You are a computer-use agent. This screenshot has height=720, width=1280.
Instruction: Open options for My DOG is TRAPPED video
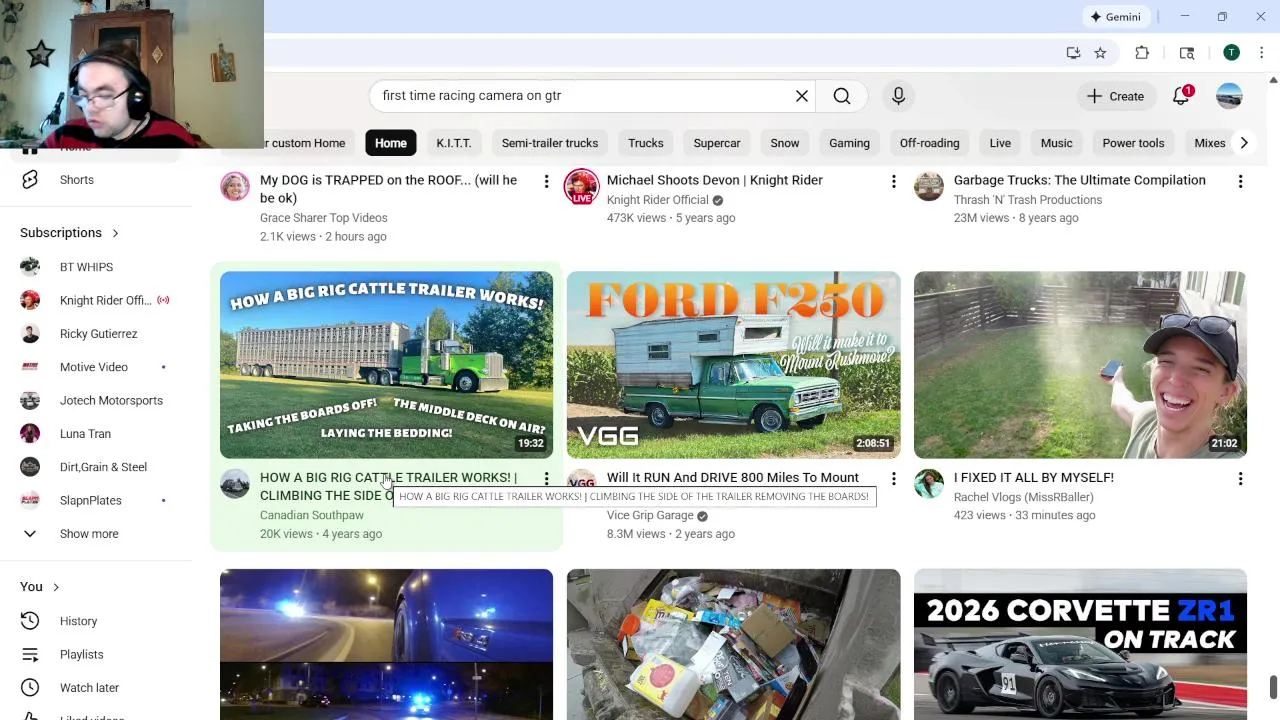click(x=546, y=181)
